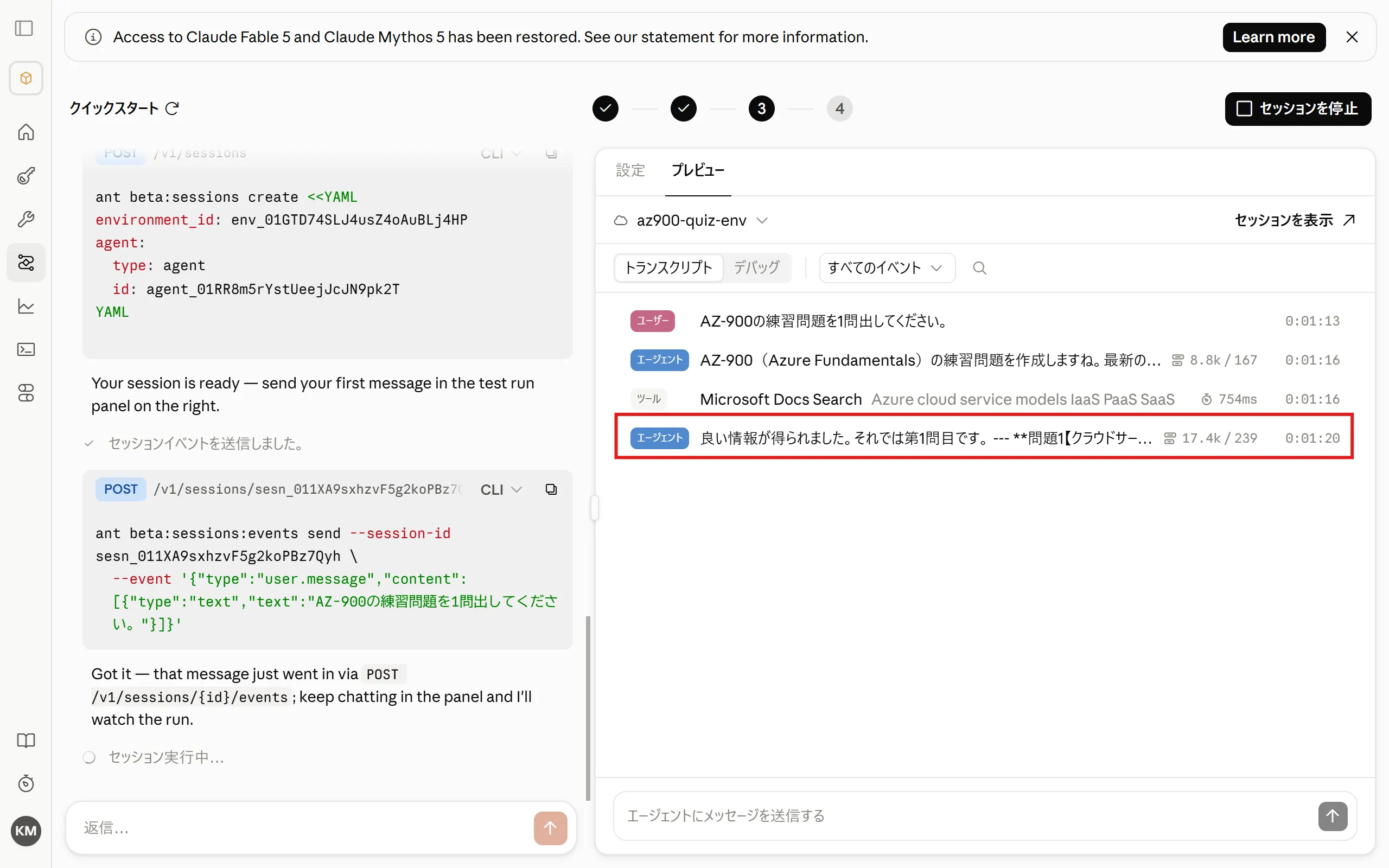Search transcript events with magnifier icon

[979, 268]
